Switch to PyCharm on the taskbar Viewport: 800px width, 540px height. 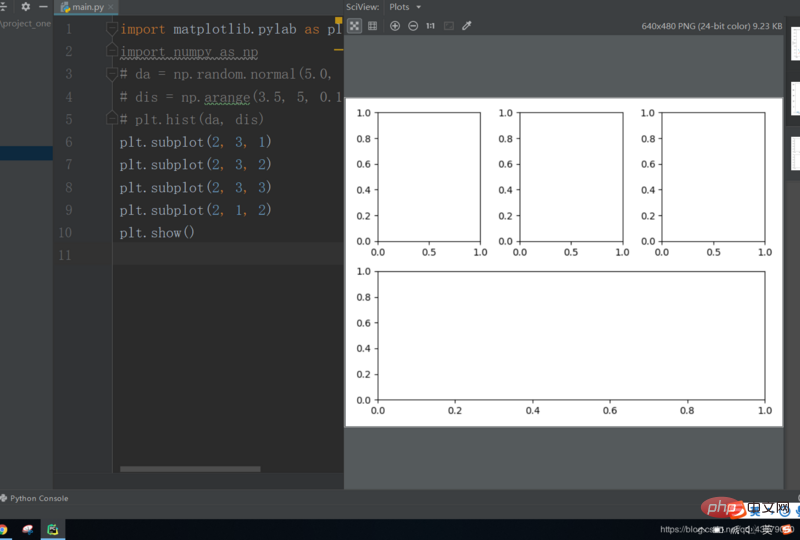(x=53, y=530)
